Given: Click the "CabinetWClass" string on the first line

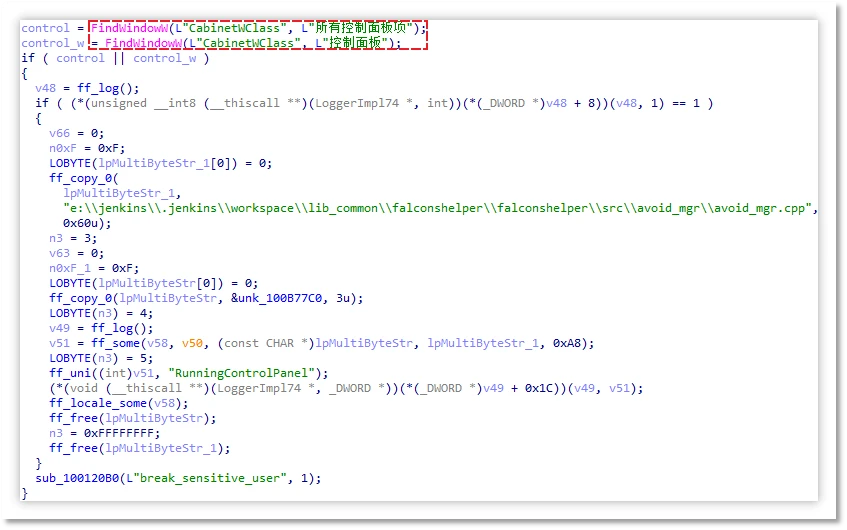Looking at the screenshot, I should (234, 28).
